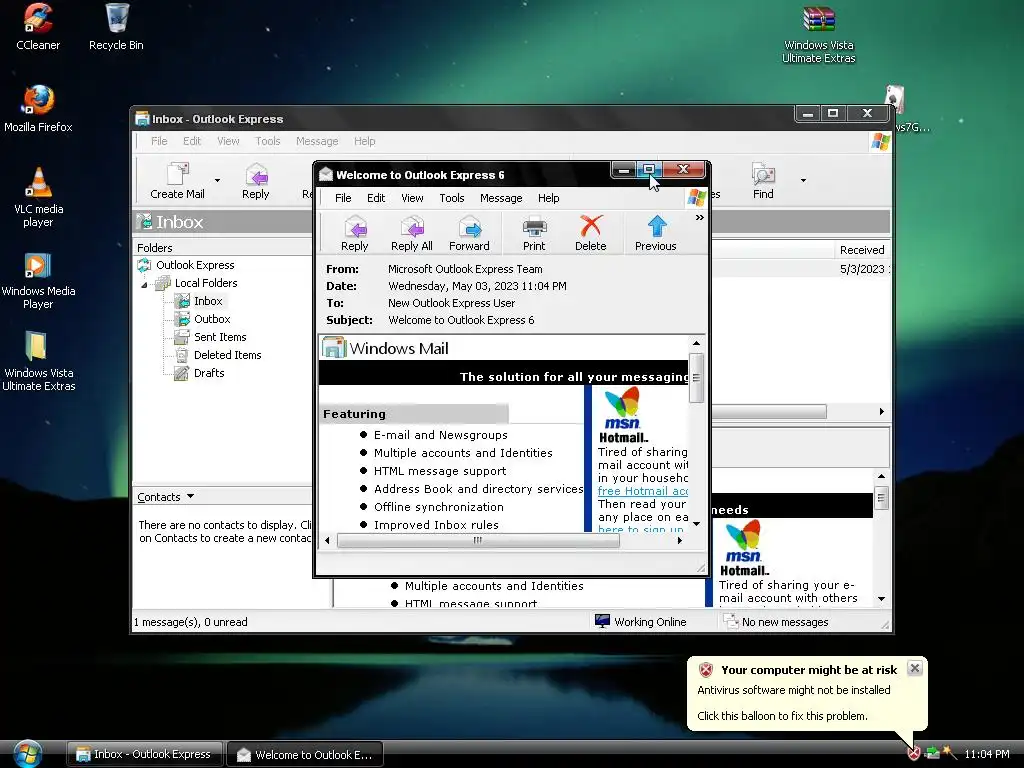This screenshot has width=1024, height=768.
Task: Select Windows Vista Ultimate Extras folder icon
Action: [x=38, y=361]
